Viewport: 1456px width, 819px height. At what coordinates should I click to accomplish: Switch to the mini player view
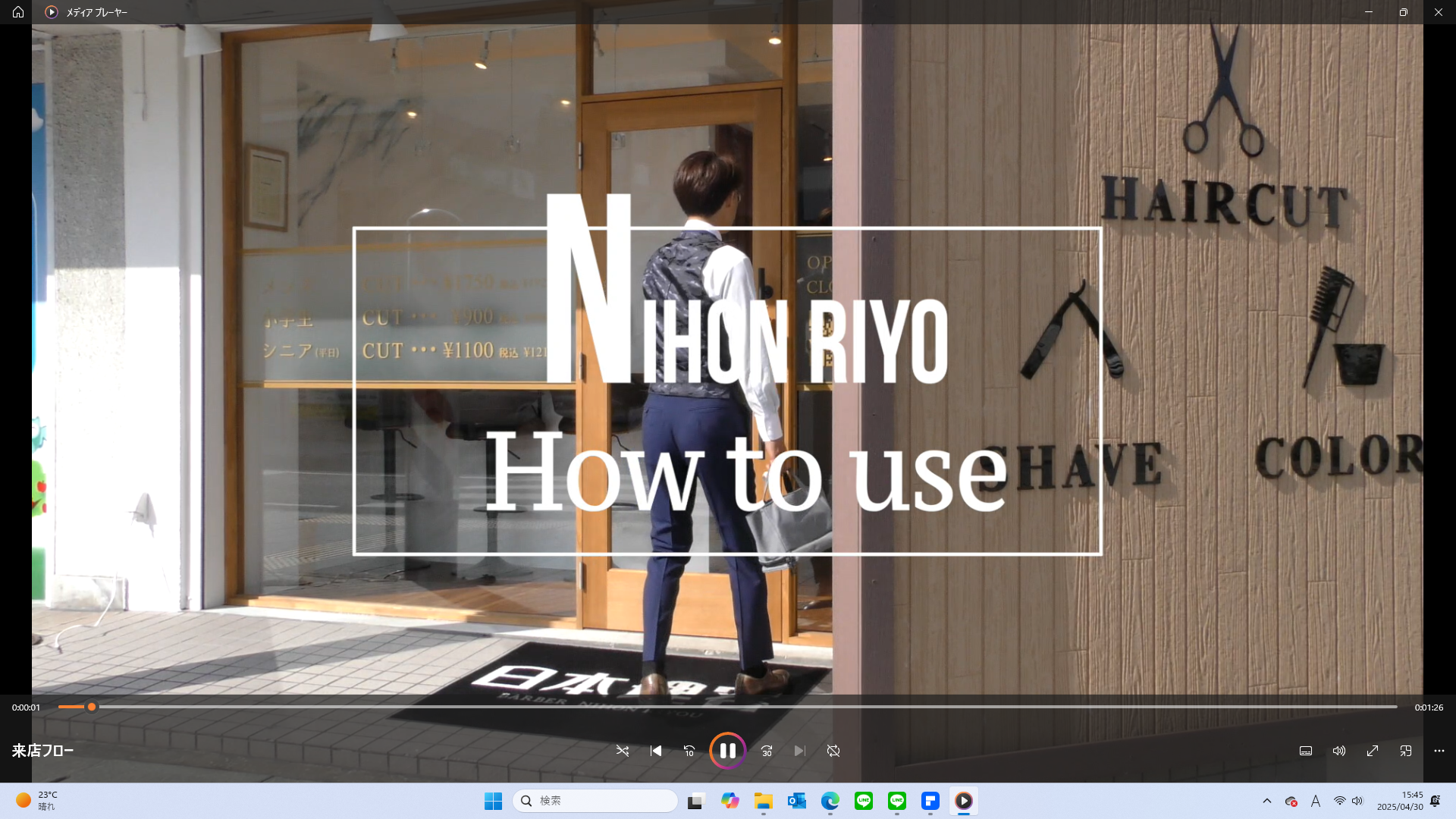click(1406, 751)
